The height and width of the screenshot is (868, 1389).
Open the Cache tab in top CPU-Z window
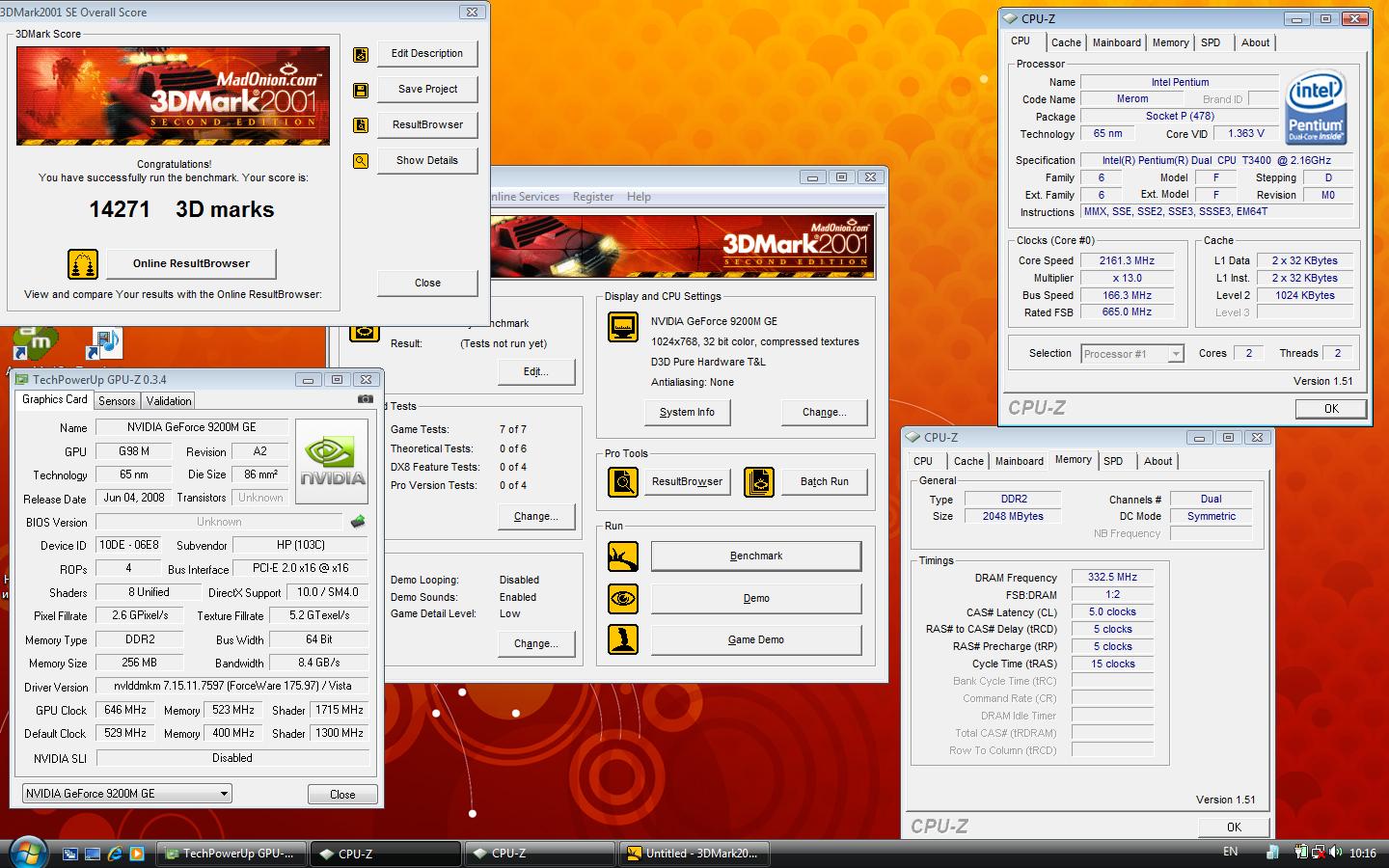tap(1066, 42)
